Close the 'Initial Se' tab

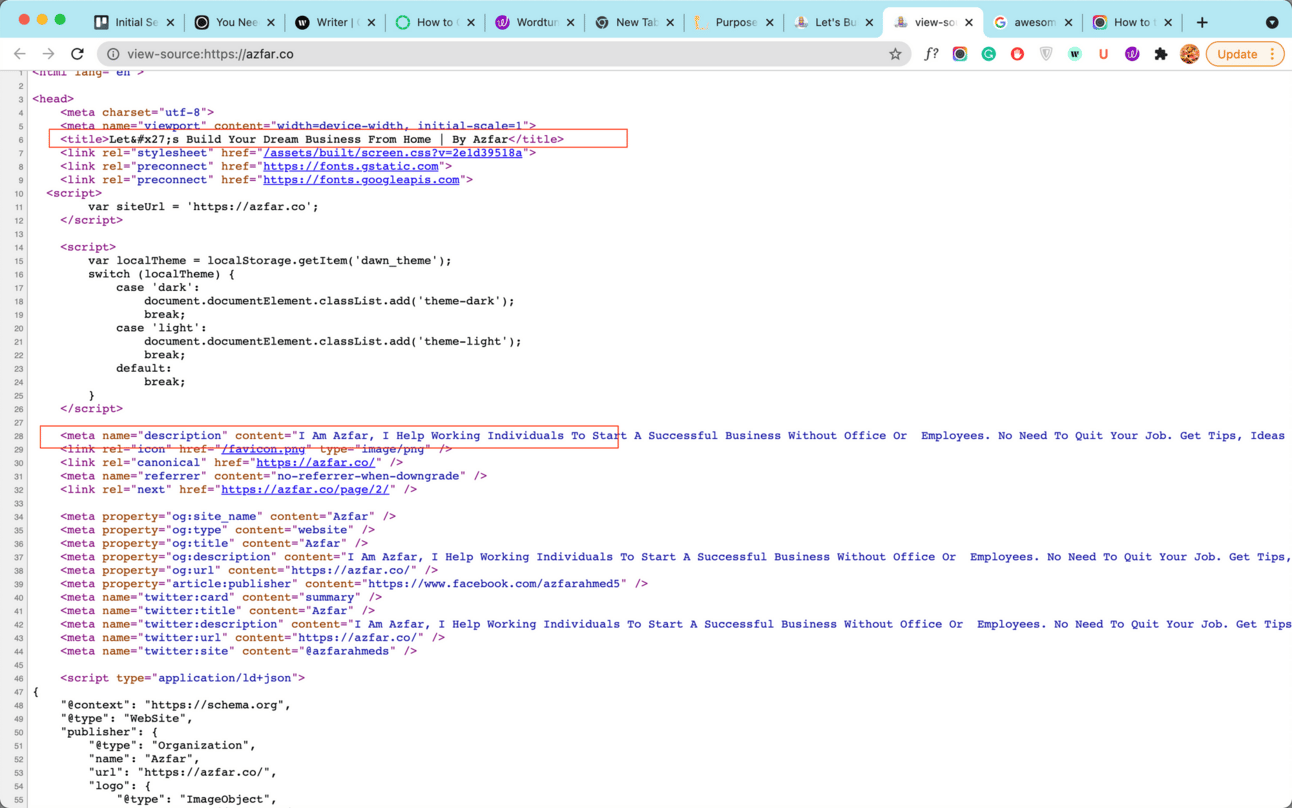(x=170, y=22)
